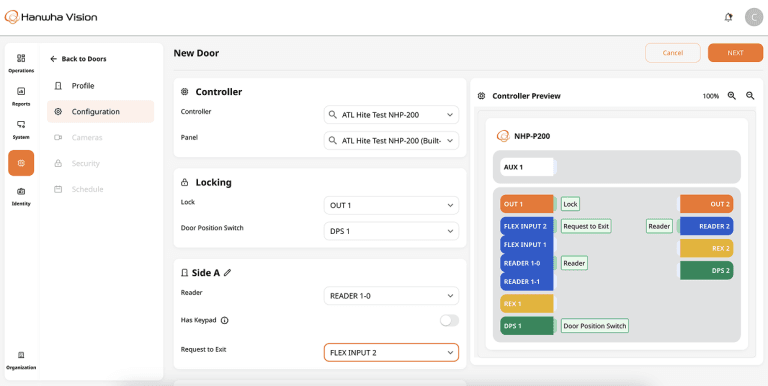Click the READER 1-1 port
The height and width of the screenshot is (386, 768).
[527, 282]
